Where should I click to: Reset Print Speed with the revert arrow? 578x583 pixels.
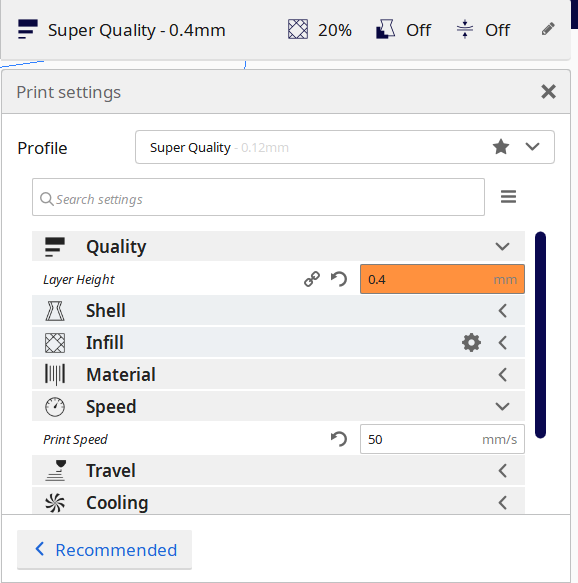[339, 439]
